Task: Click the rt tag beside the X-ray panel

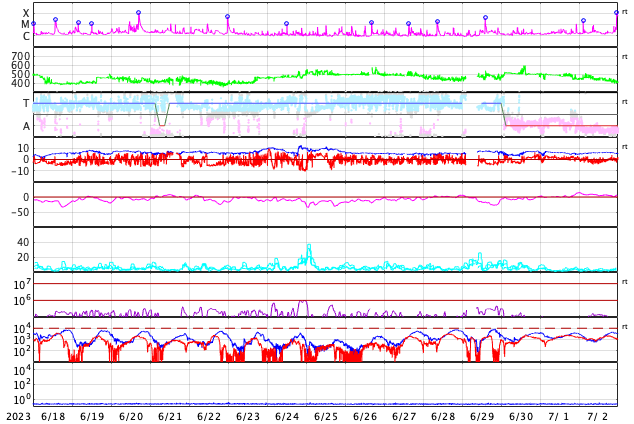Action: pos(625,12)
